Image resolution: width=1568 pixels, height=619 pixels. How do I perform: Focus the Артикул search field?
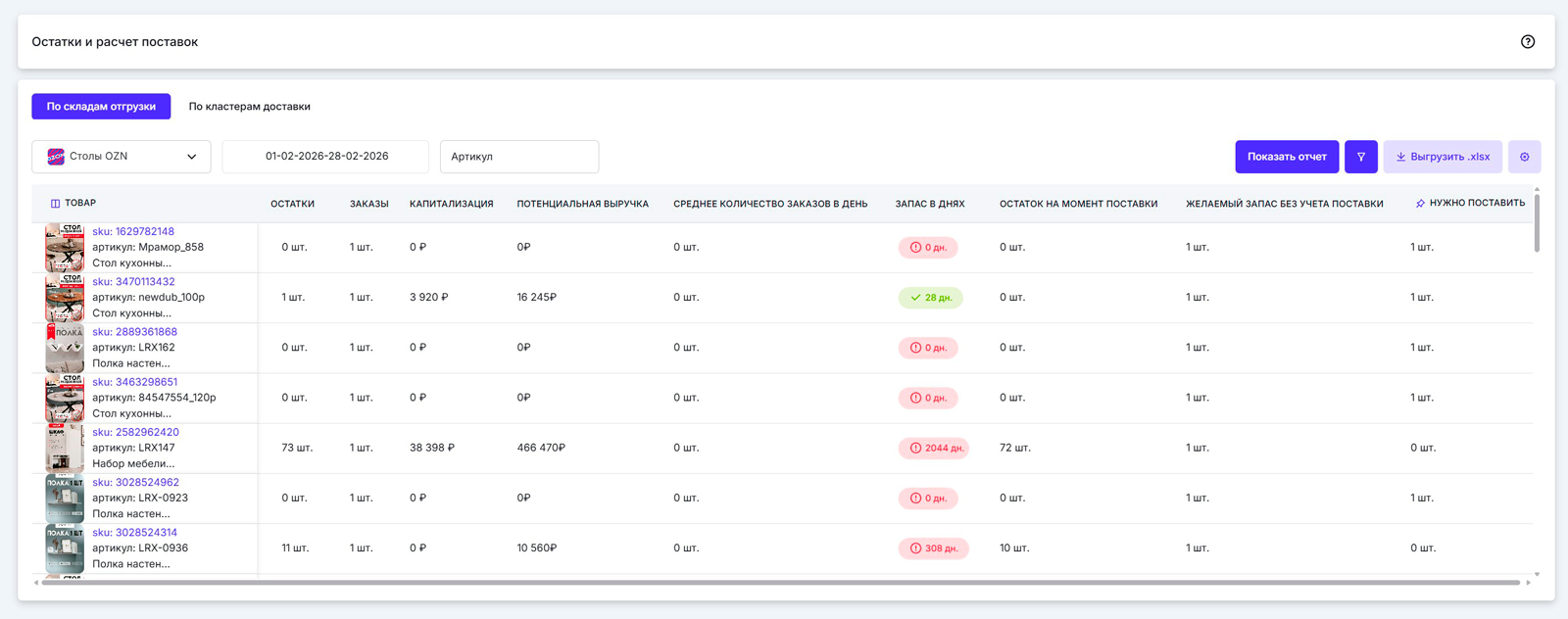519,157
